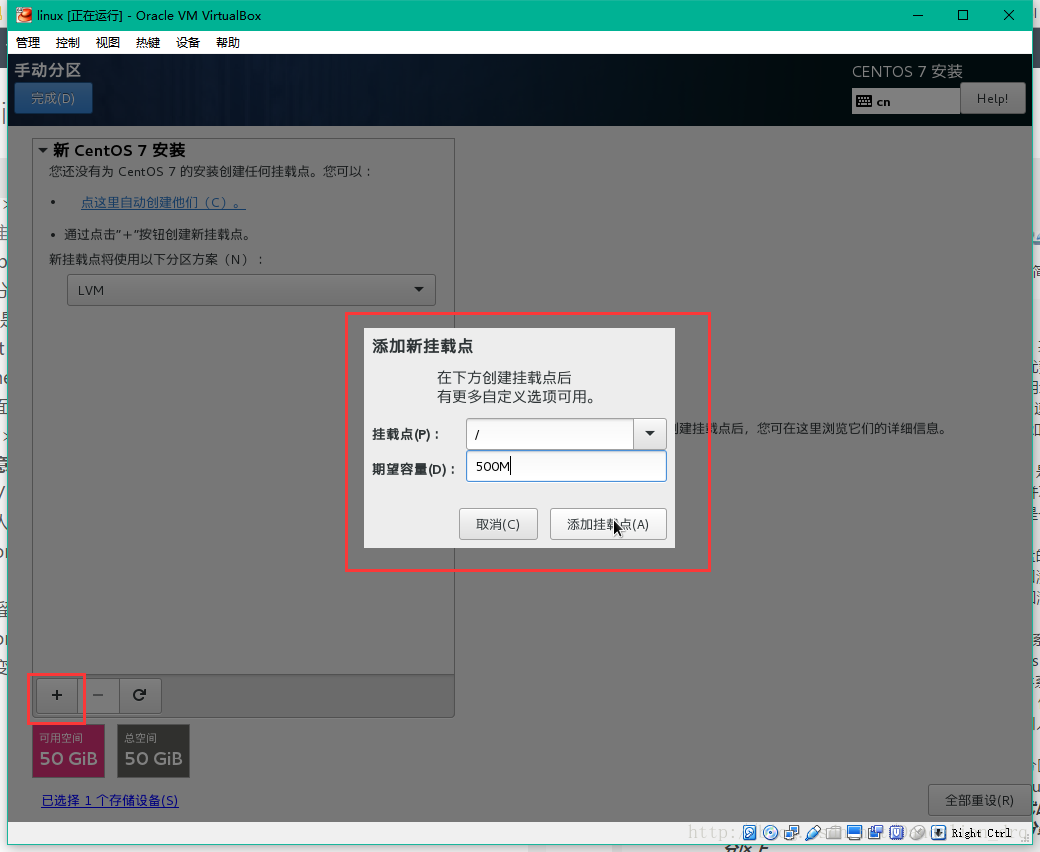Open the 设备 menu
This screenshot has height=852, width=1040.
coord(187,42)
